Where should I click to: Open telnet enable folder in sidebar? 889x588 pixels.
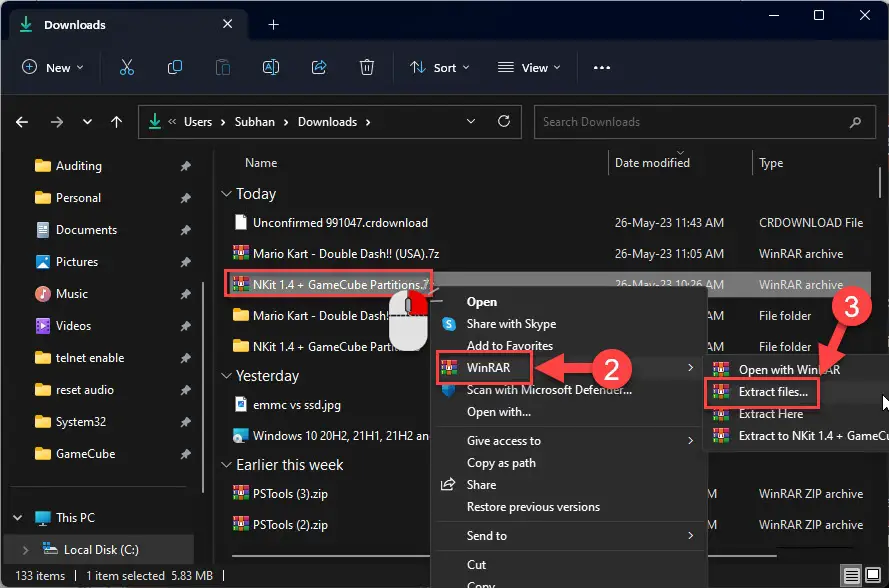coord(90,358)
